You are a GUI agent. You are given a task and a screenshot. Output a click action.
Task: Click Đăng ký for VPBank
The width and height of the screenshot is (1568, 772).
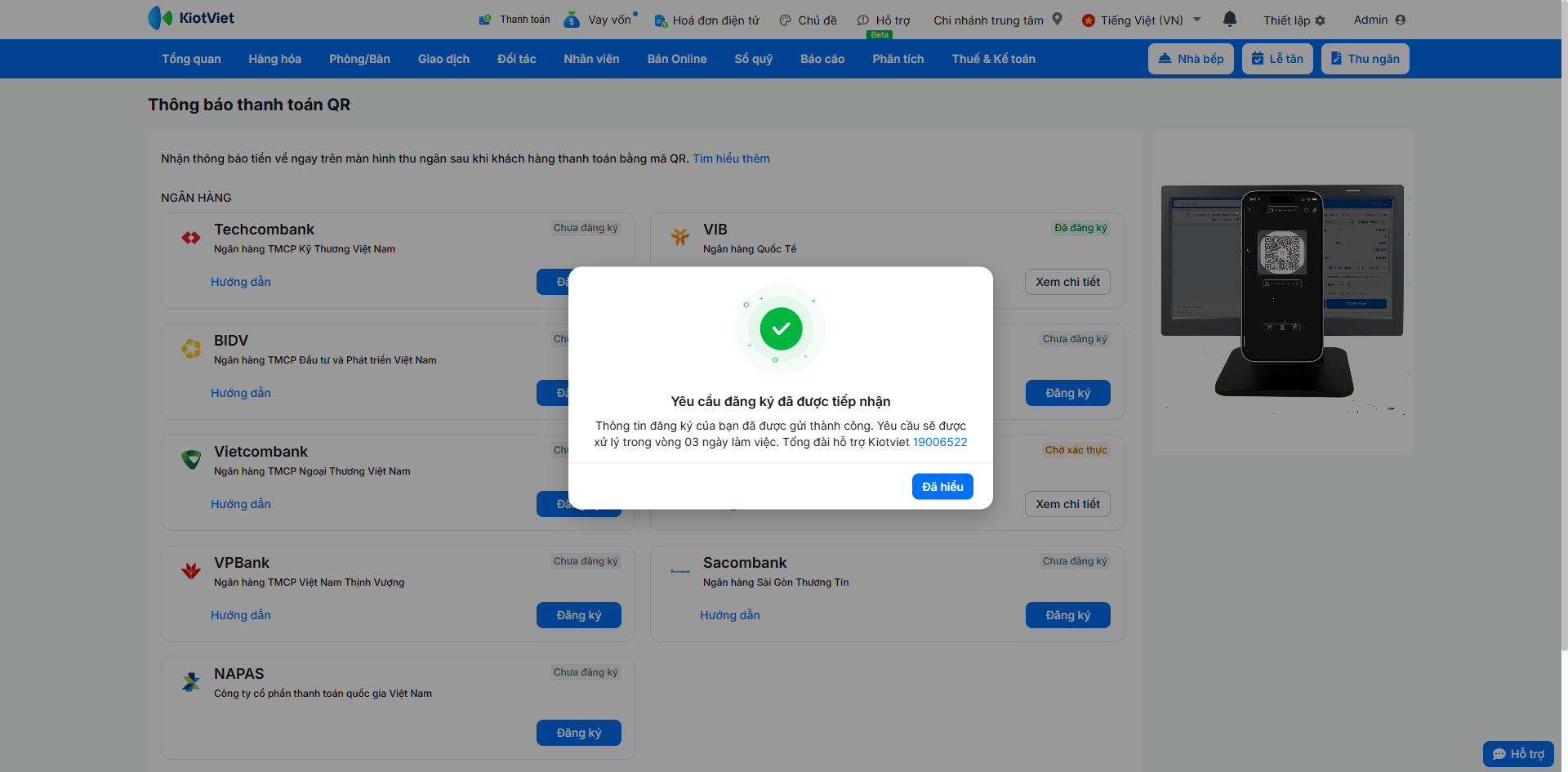tap(579, 615)
